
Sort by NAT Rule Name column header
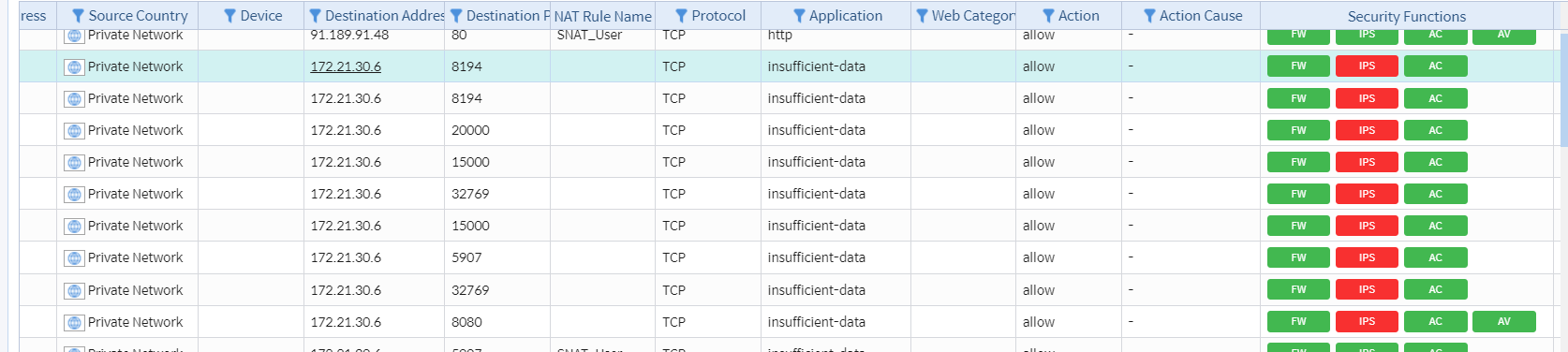point(602,16)
